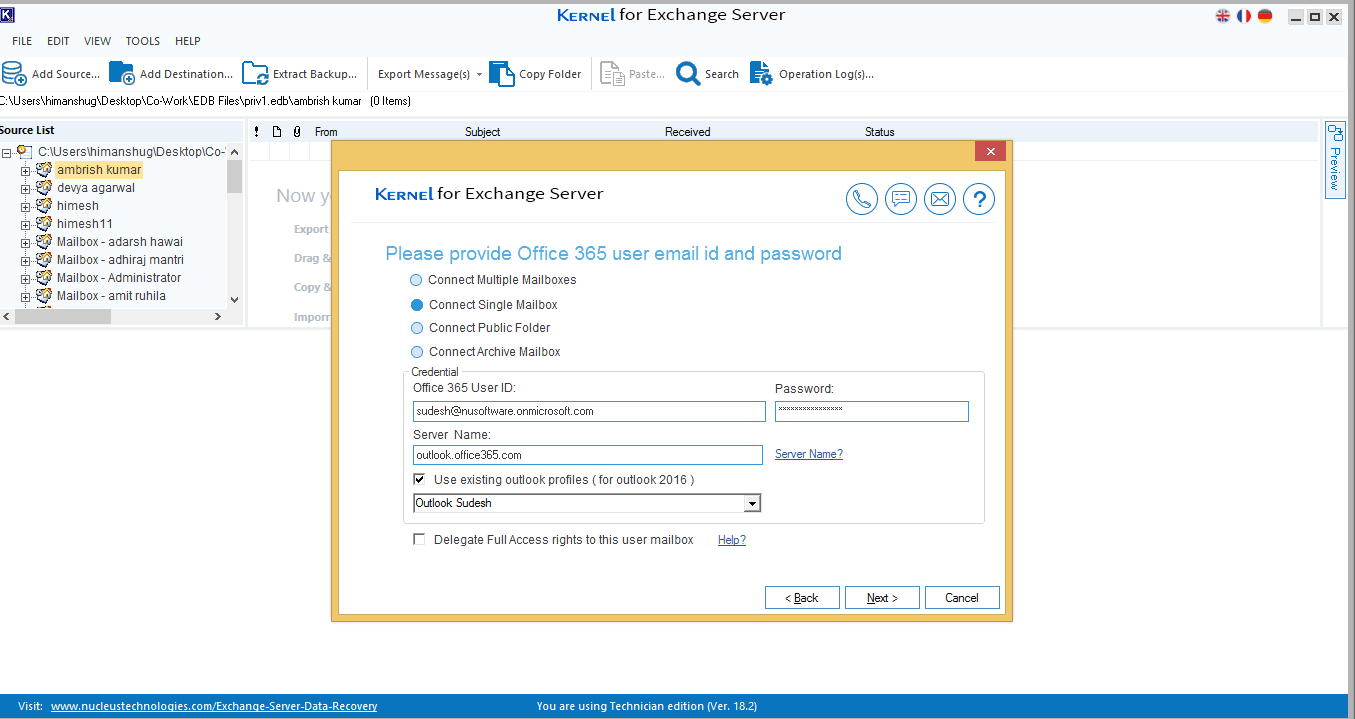Image resolution: width=1355 pixels, height=719 pixels.
Task: Click the Add Source database icon
Action: click(x=14, y=74)
